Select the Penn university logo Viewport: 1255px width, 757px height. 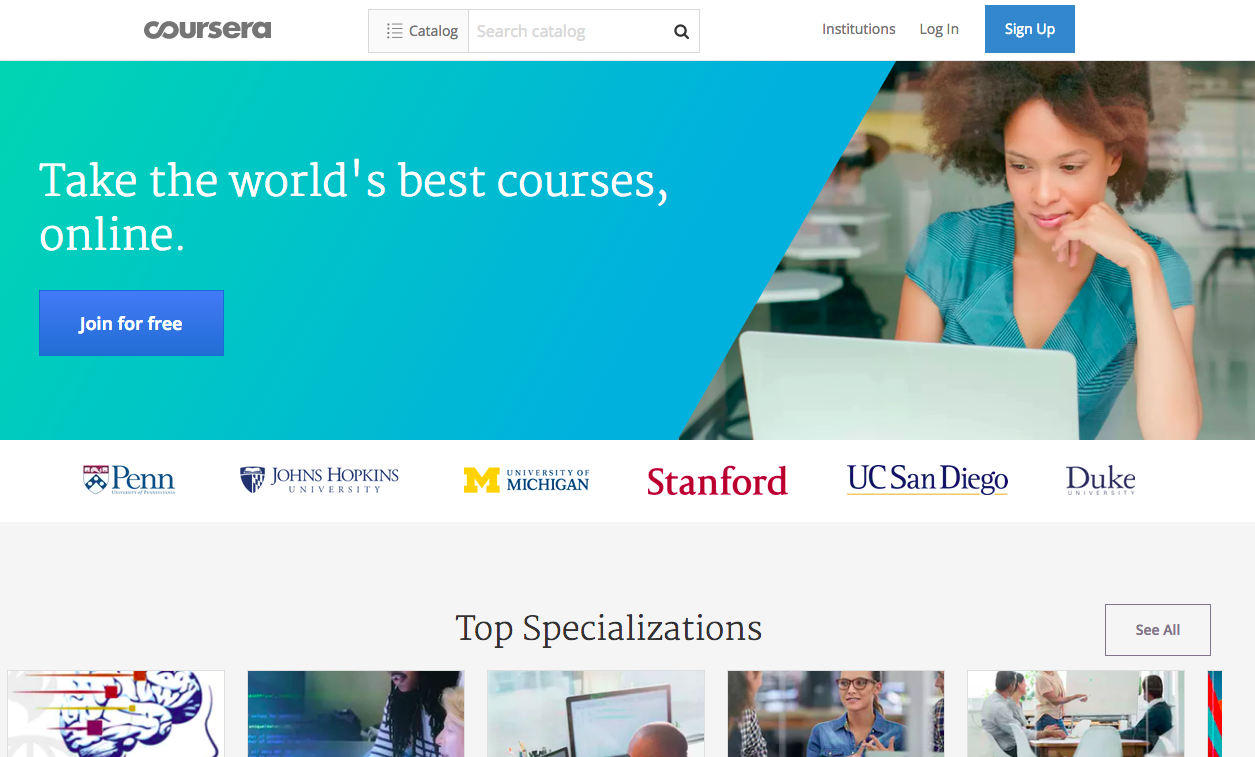[129, 480]
